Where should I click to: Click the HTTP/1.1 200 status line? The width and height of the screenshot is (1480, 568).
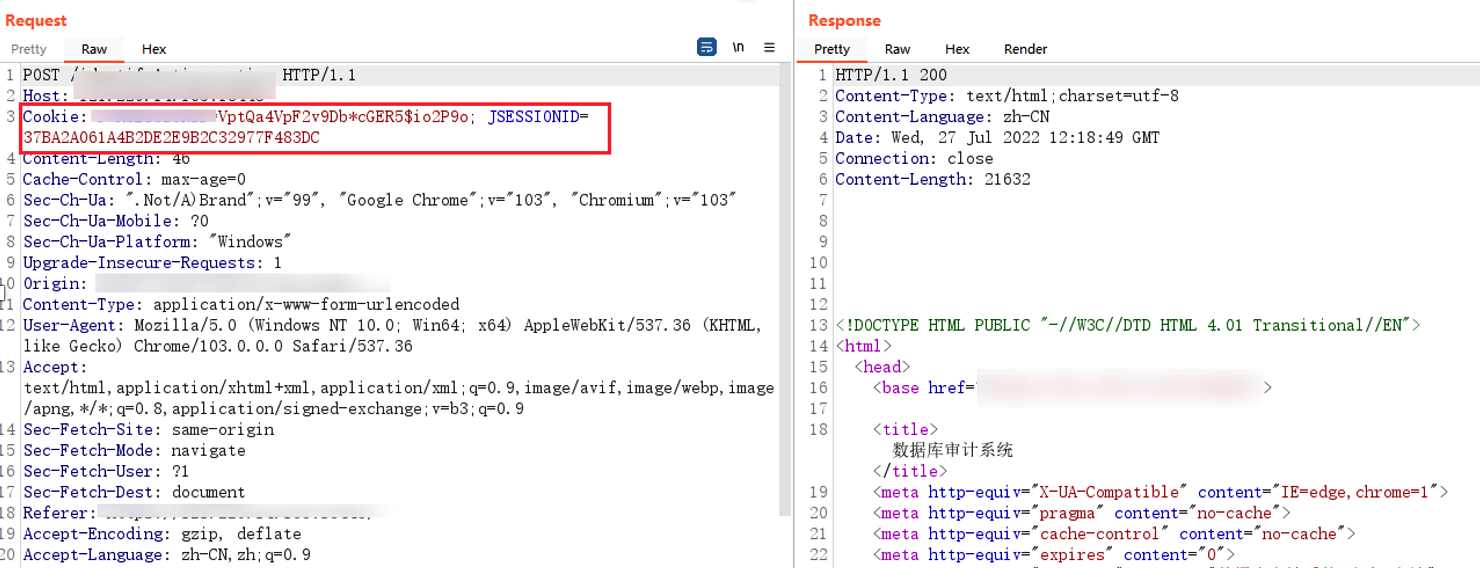[x=890, y=75]
